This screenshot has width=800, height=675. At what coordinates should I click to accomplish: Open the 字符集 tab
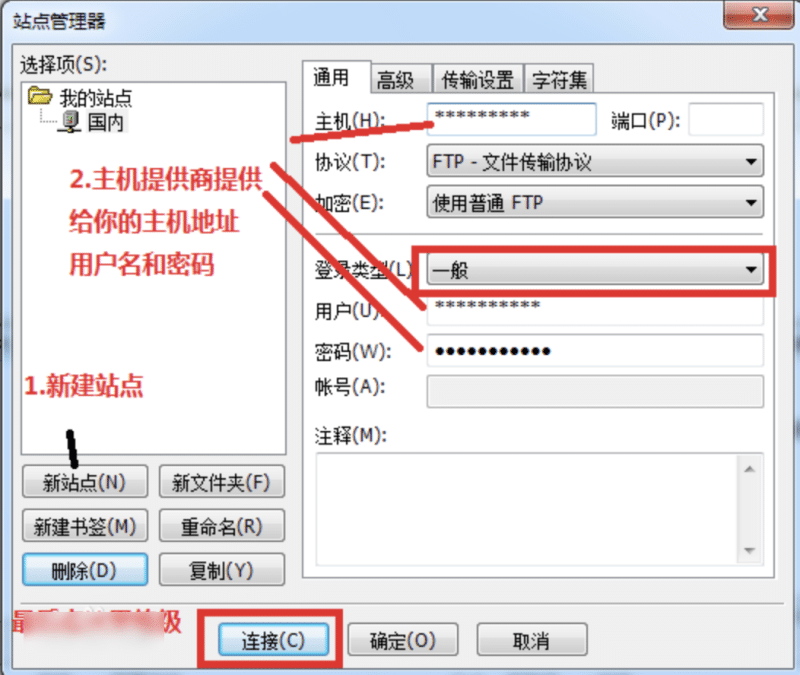(559, 79)
